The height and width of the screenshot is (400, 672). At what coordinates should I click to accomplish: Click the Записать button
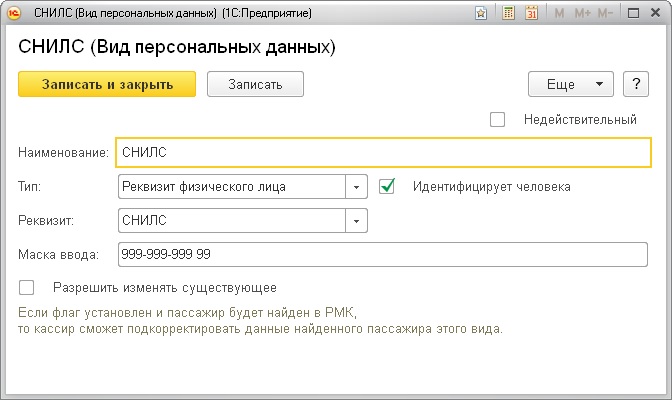pyautogui.click(x=255, y=84)
